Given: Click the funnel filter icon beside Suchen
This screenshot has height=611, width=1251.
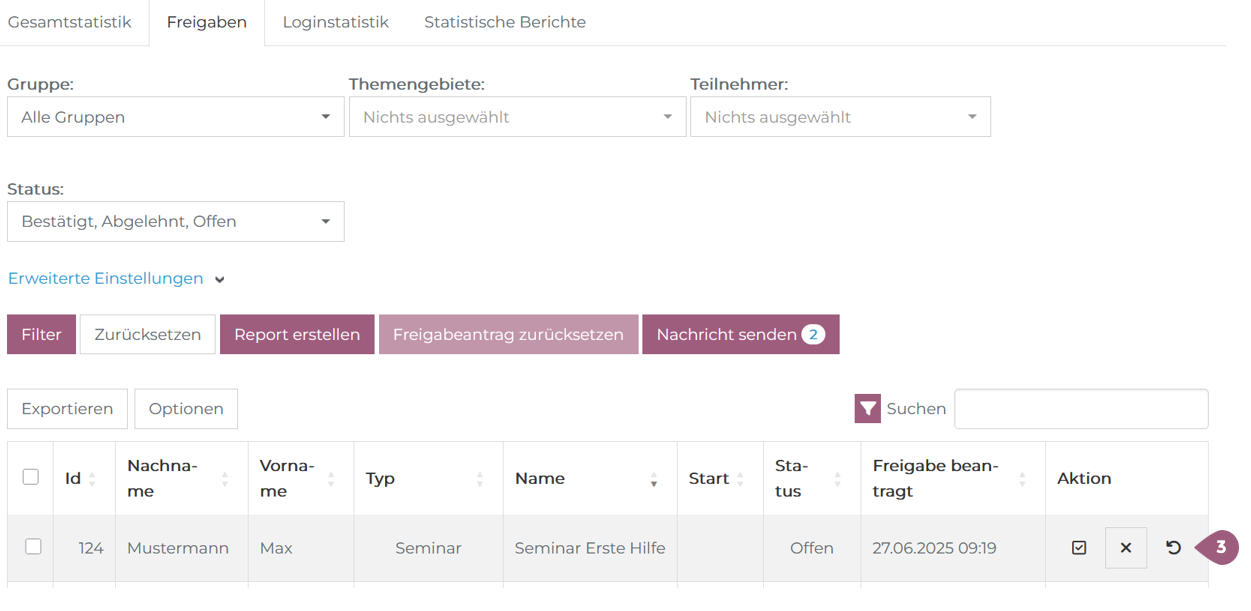Looking at the screenshot, I should [867, 409].
